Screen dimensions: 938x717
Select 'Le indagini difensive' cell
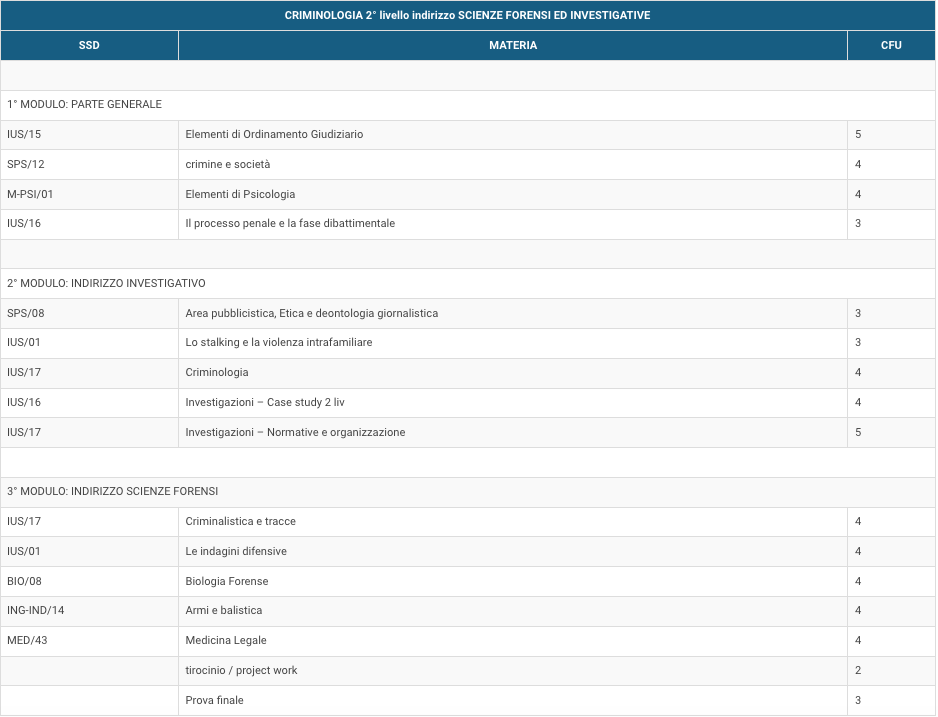click(513, 551)
